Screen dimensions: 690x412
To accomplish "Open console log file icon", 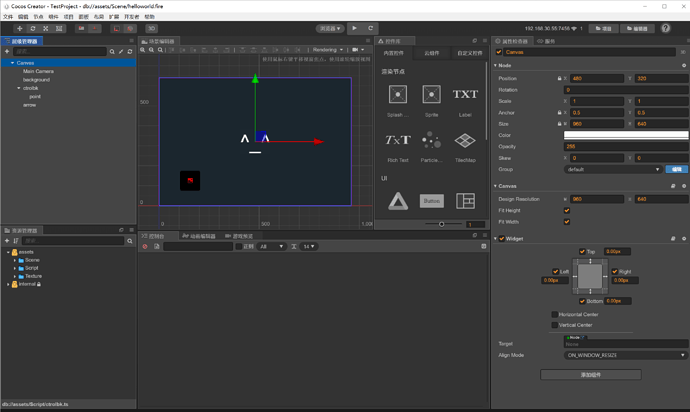I will 157,246.
